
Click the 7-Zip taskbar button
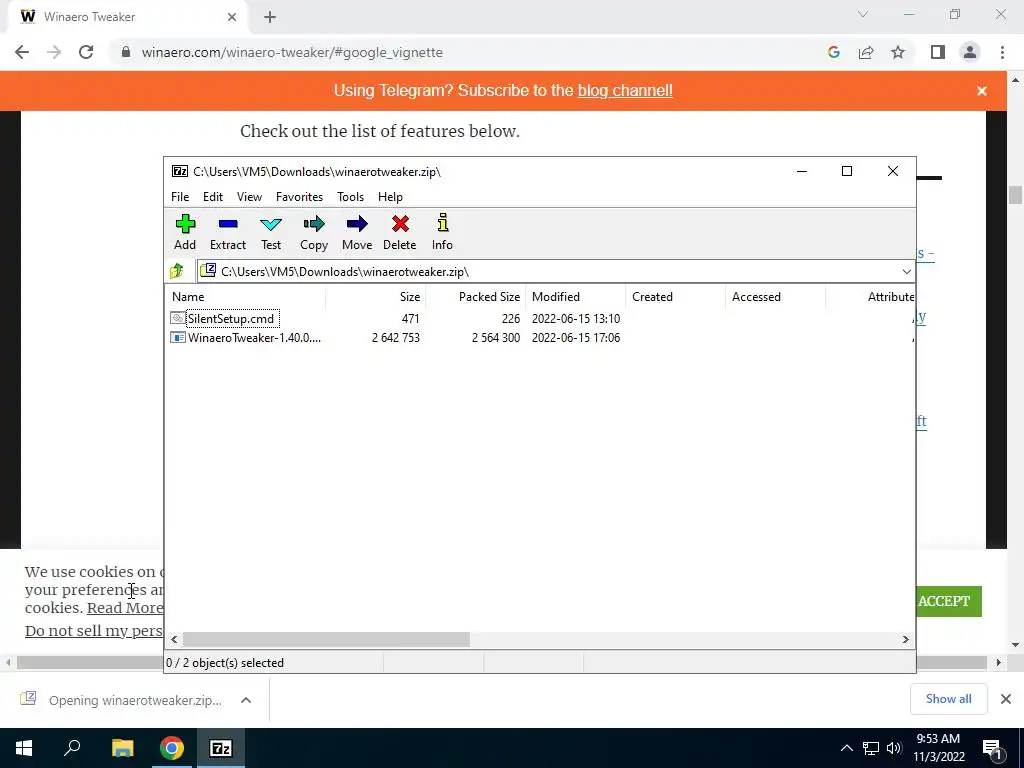[221, 748]
